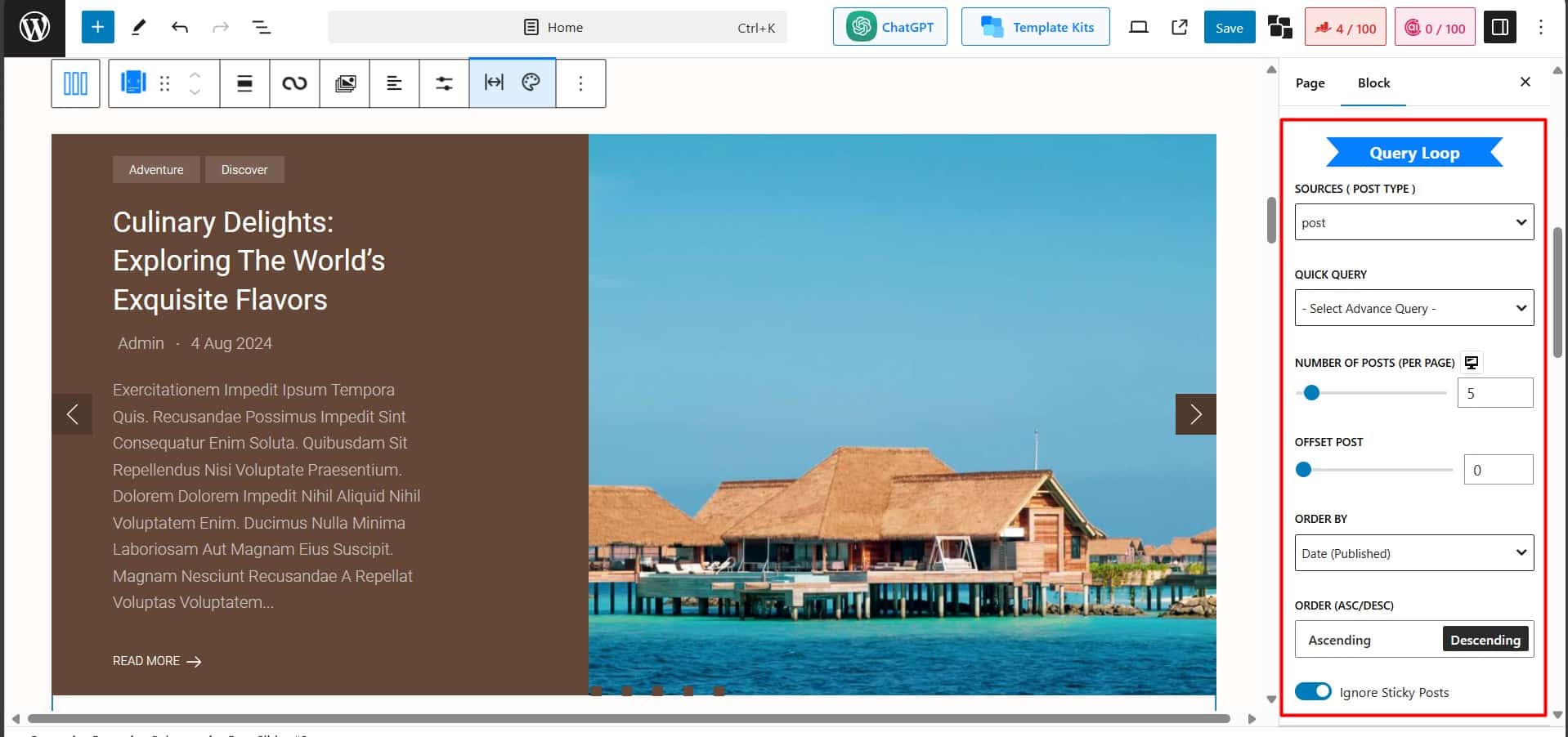
Task: Toggle the settings sidebar panel
Action: tap(1499, 28)
